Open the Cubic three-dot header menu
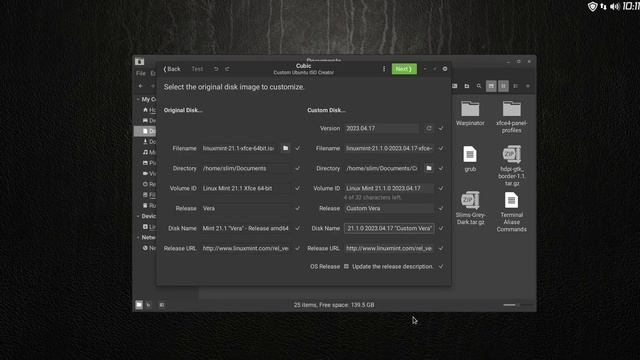Viewport: 640px width, 360px height. point(384,69)
